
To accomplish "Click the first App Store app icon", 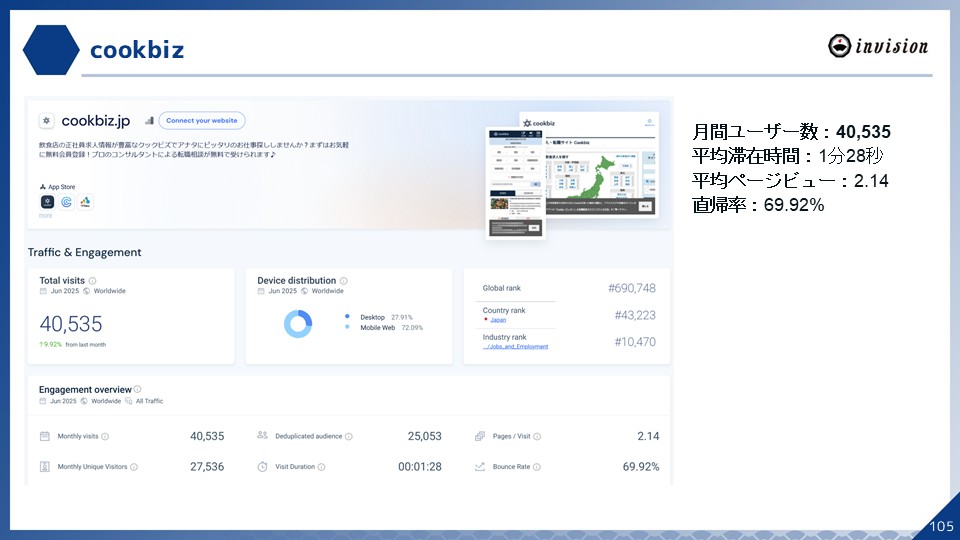I will [47, 201].
